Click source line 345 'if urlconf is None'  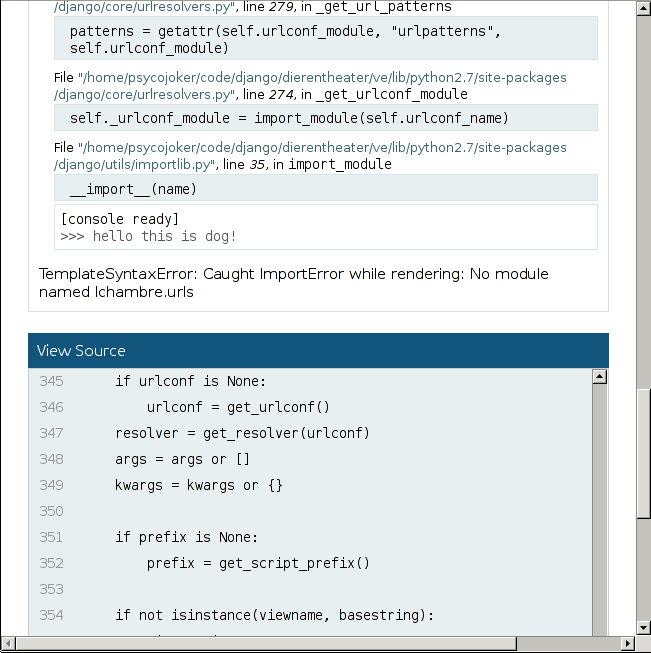pos(191,381)
